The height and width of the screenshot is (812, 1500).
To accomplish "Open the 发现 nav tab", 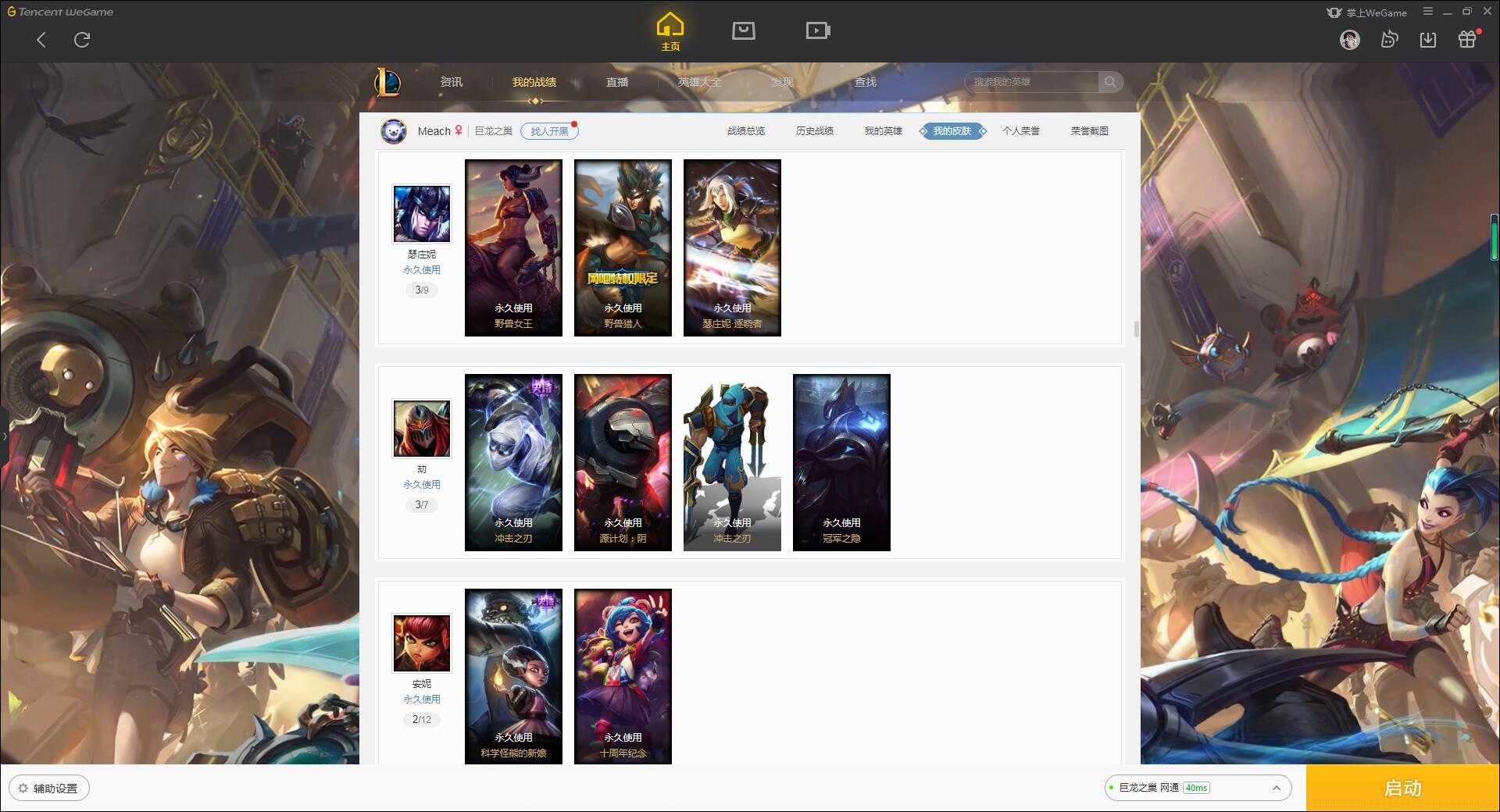I will [783, 82].
